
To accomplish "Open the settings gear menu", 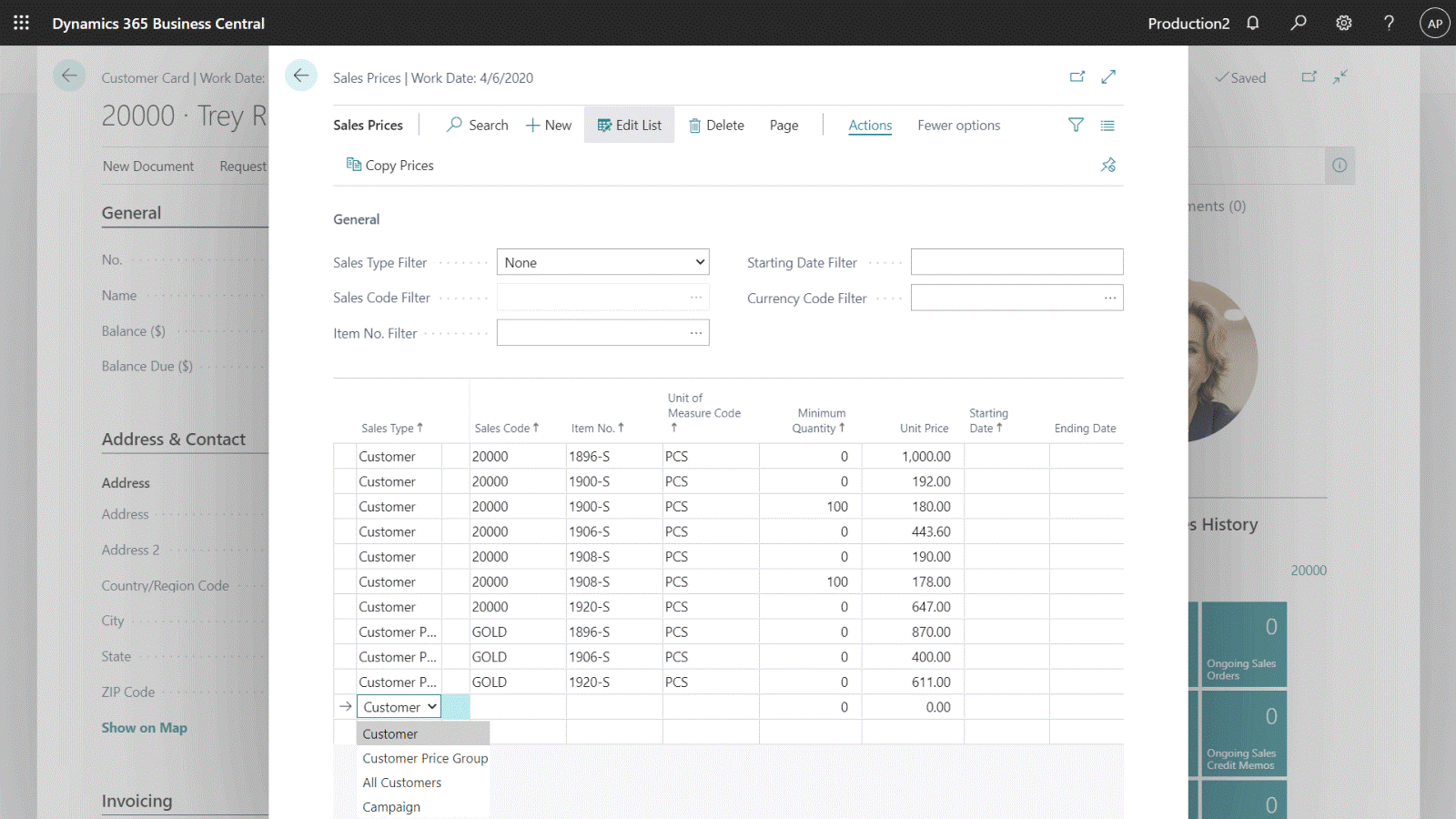I will click(1344, 23).
